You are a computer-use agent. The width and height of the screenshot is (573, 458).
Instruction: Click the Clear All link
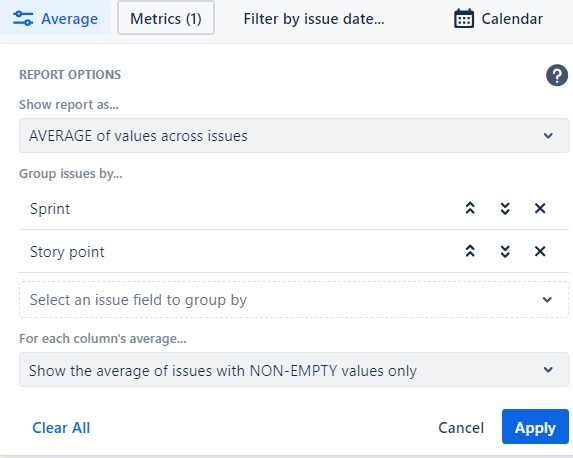point(61,428)
